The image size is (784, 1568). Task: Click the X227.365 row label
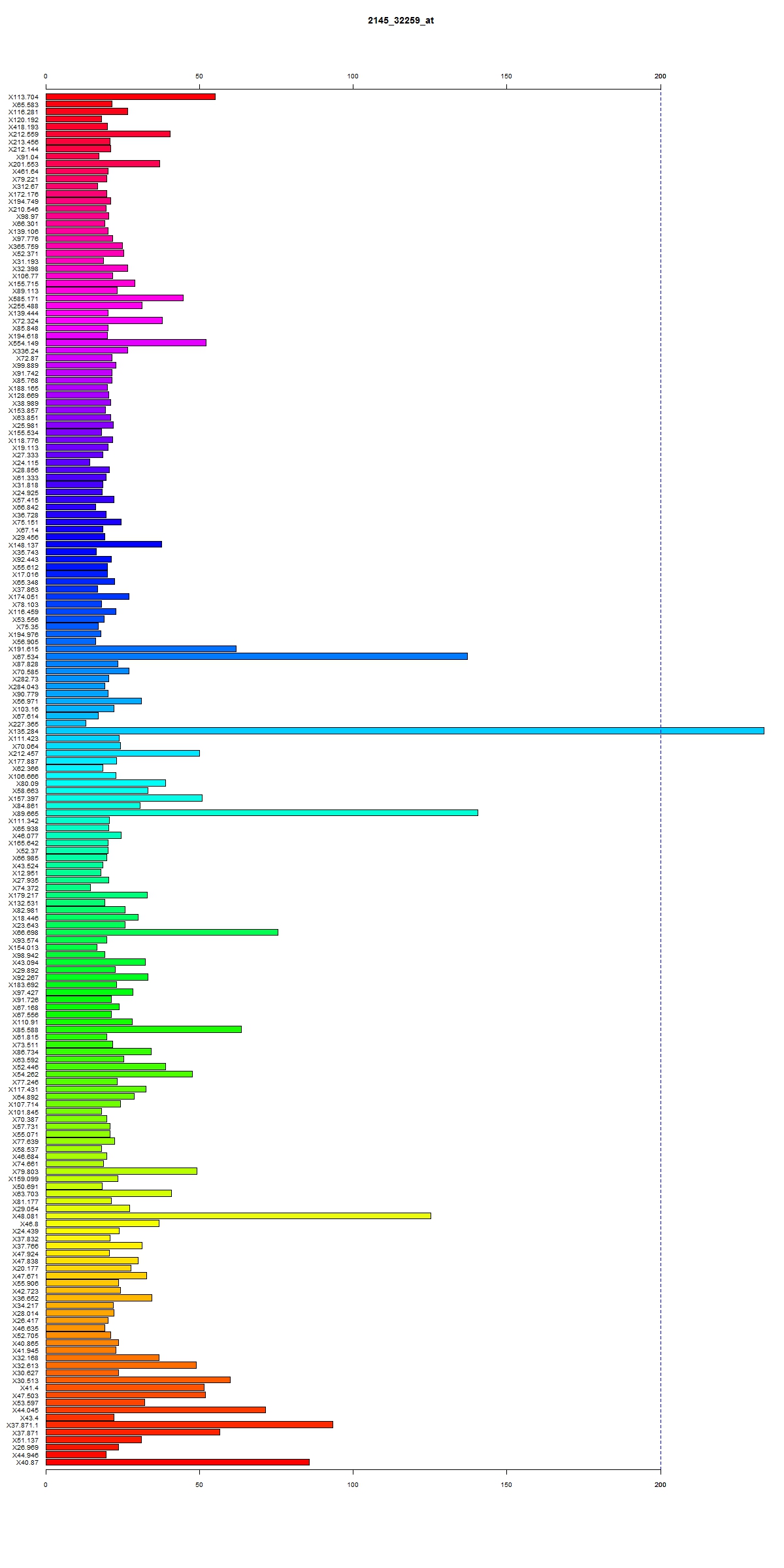[x=24, y=724]
